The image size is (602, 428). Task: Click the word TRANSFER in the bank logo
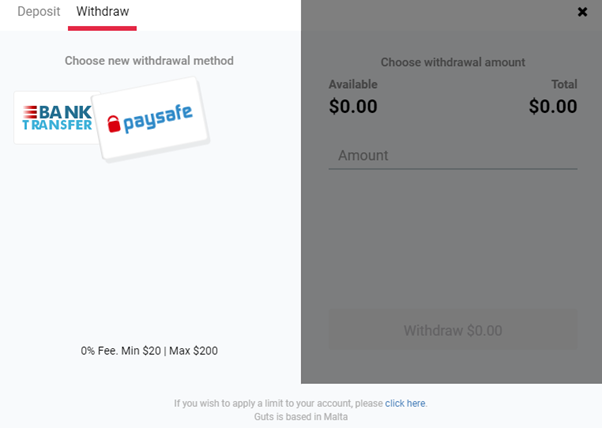point(57,125)
